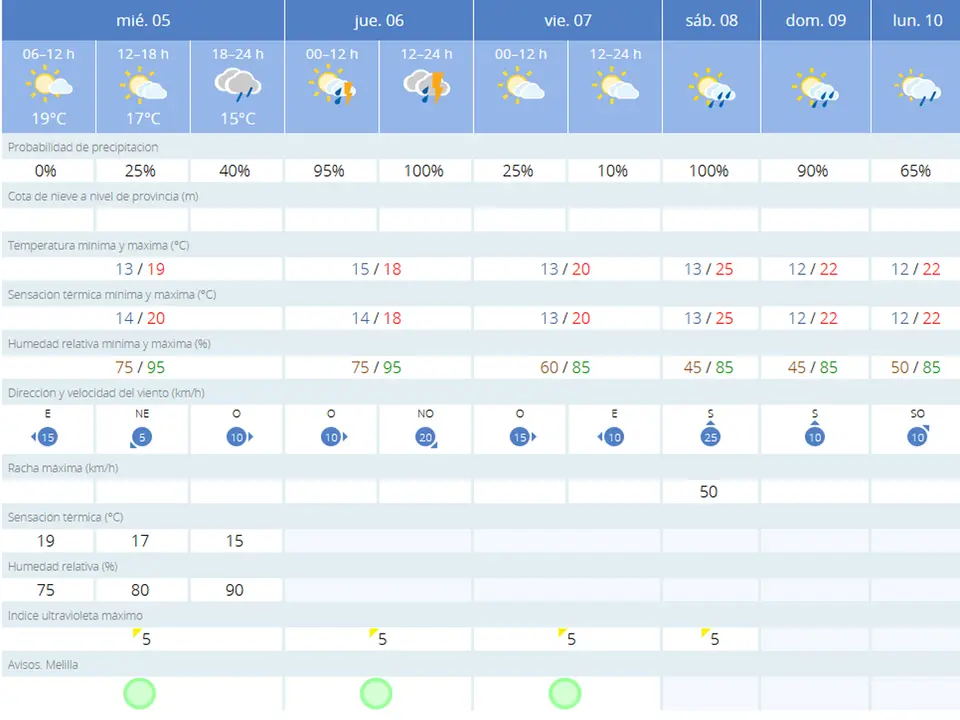The height and width of the screenshot is (720, 960).
Task: Click the relative humidity 80 value
Action: (x=140, y=590)
